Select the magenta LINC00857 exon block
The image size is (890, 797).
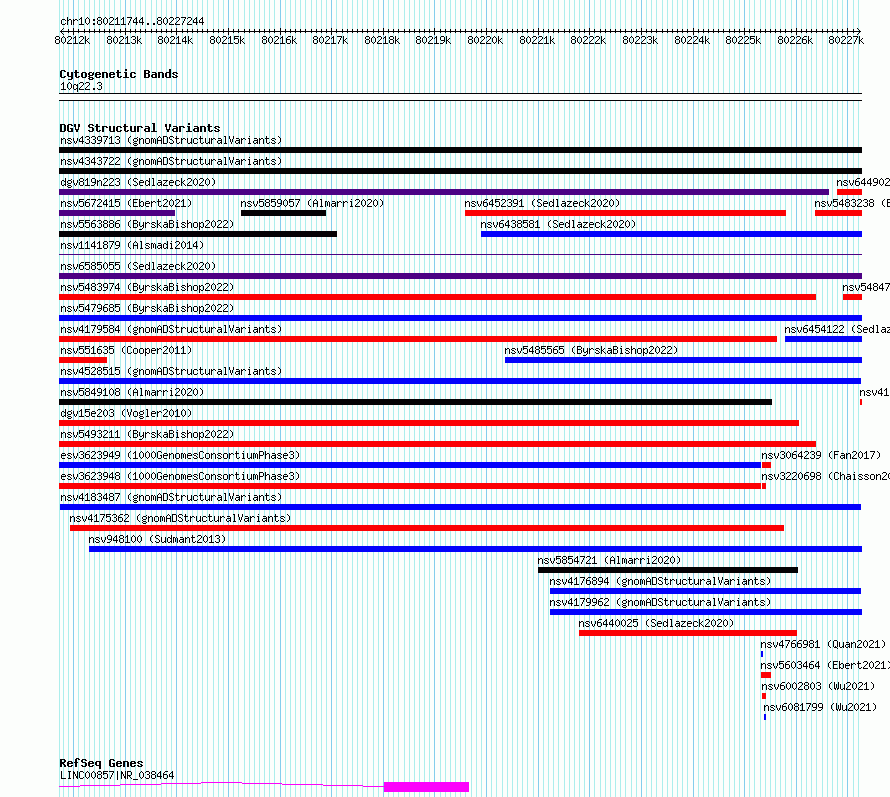[x=426, y=787]
